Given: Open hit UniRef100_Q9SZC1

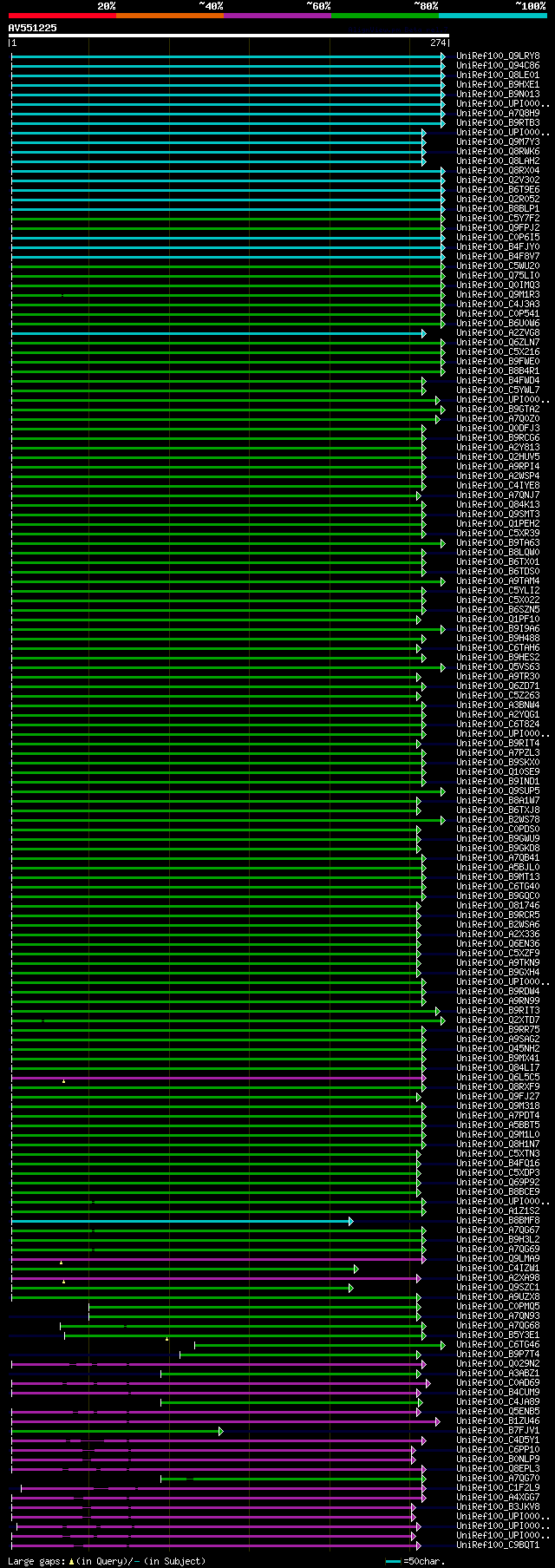Looking at the screenshot, I should (498, 1287).
